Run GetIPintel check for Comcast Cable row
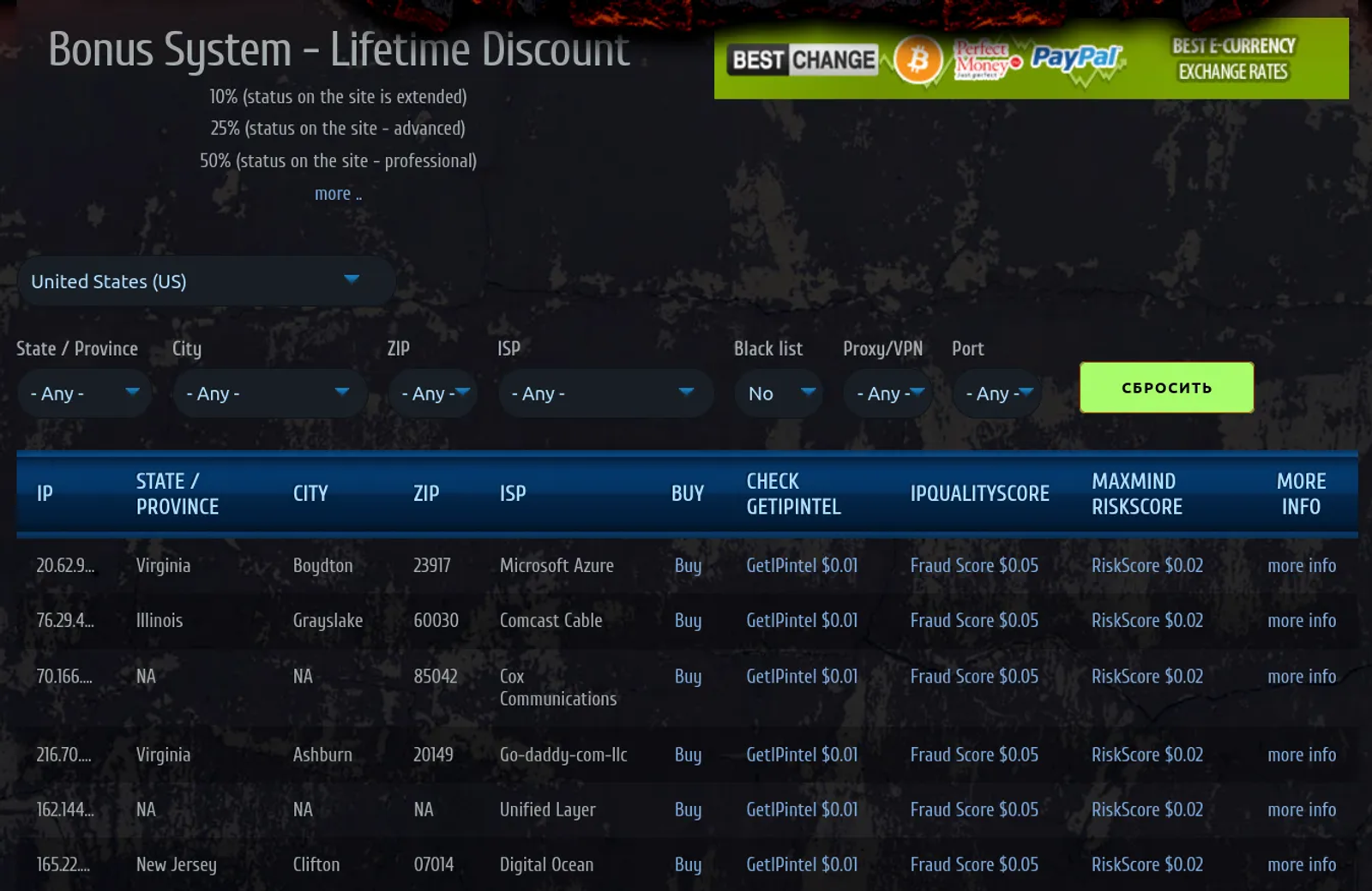 (x=802, y=621)
